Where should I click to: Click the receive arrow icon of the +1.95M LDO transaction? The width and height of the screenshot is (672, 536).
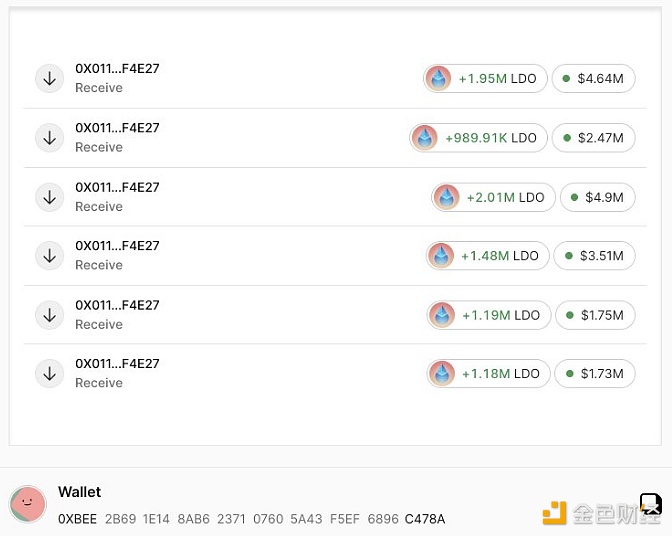tap(49, 78)
